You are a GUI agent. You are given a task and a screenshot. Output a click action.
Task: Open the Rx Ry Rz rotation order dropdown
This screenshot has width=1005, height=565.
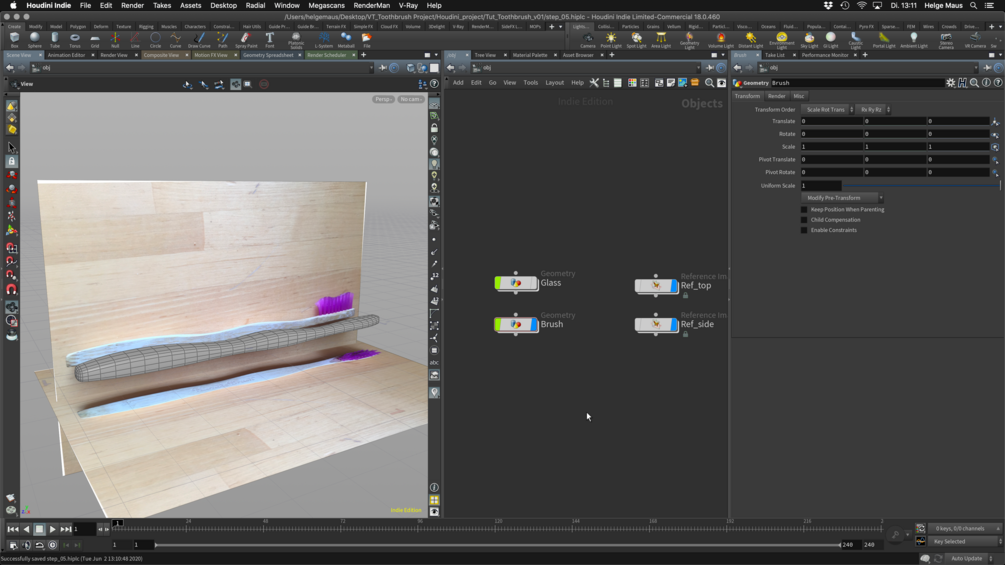[874, 110]
